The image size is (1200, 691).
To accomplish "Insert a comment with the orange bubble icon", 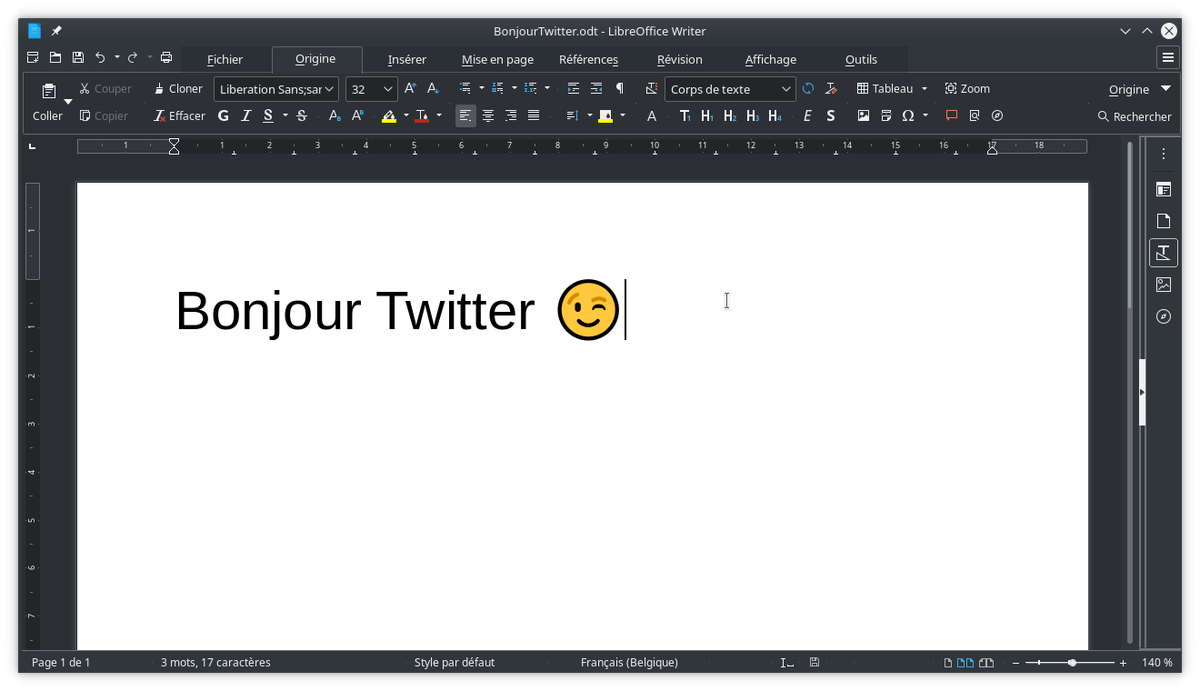I will (x=952, y=116).
